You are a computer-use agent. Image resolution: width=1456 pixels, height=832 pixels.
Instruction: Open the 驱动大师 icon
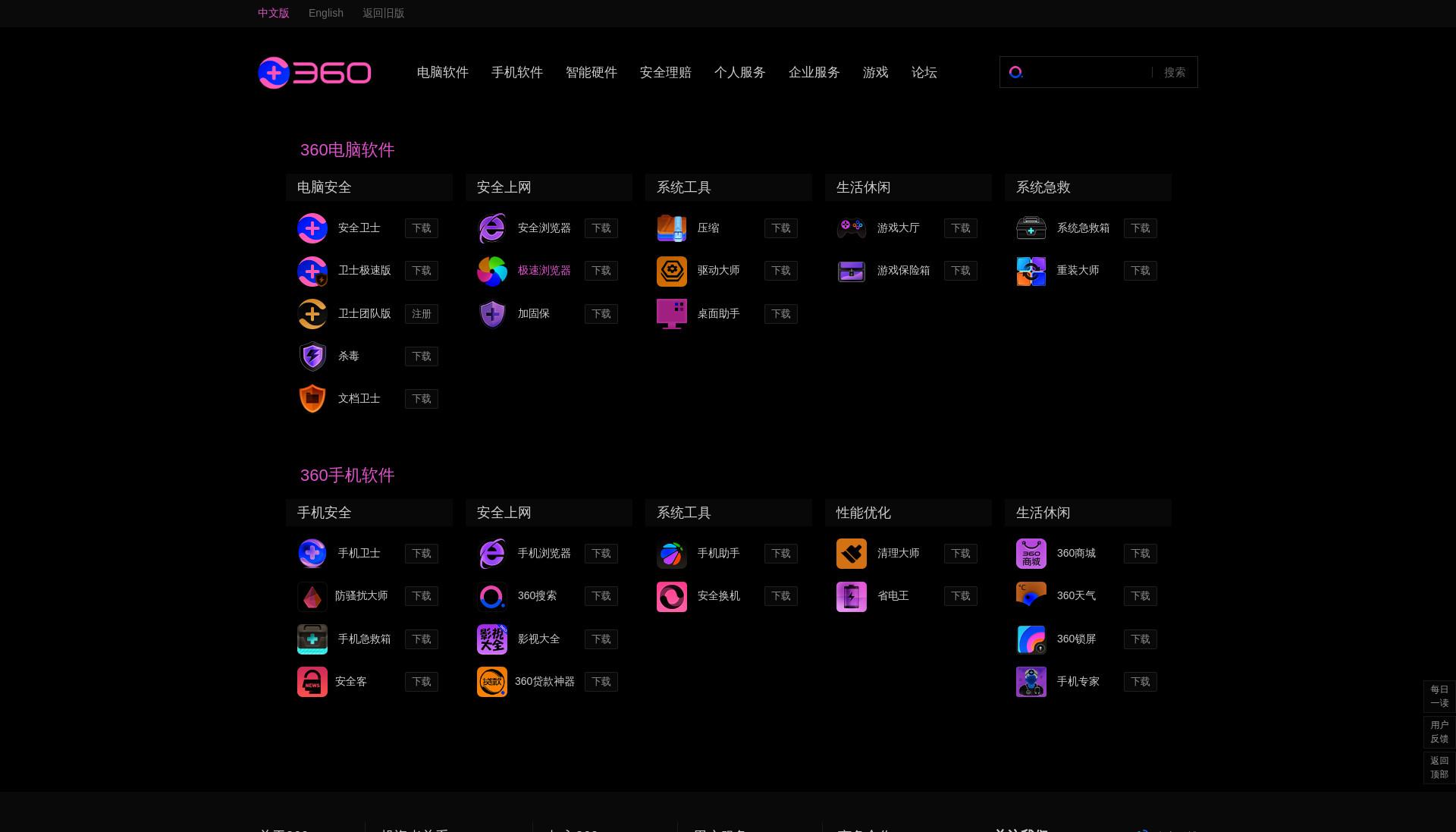click(x=672, y=271)
